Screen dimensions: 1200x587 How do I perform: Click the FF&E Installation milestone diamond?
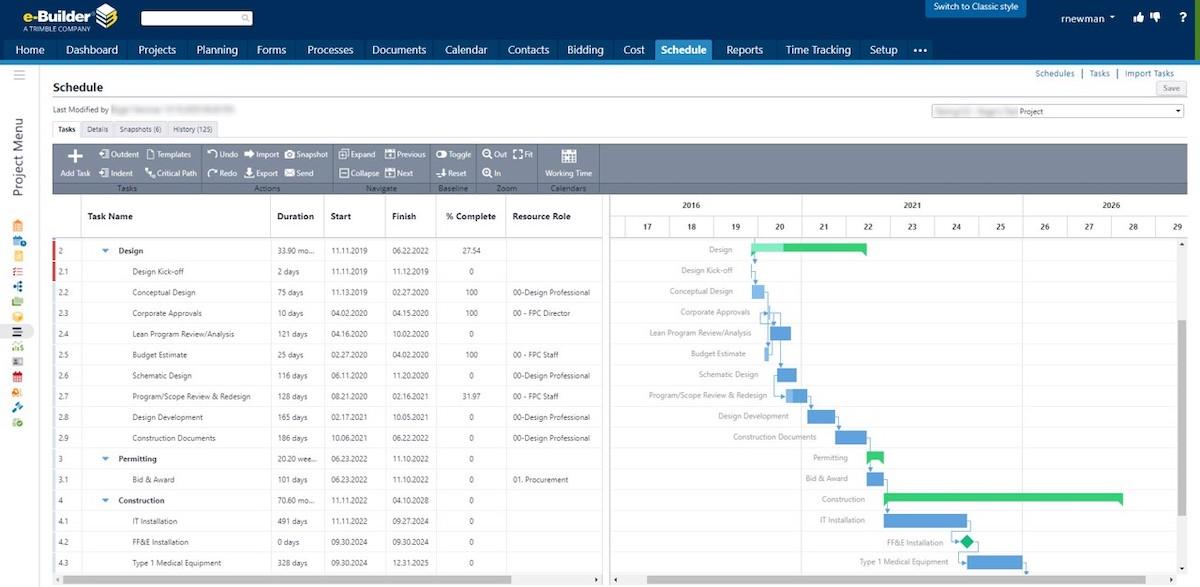click(x=966, y=541)
